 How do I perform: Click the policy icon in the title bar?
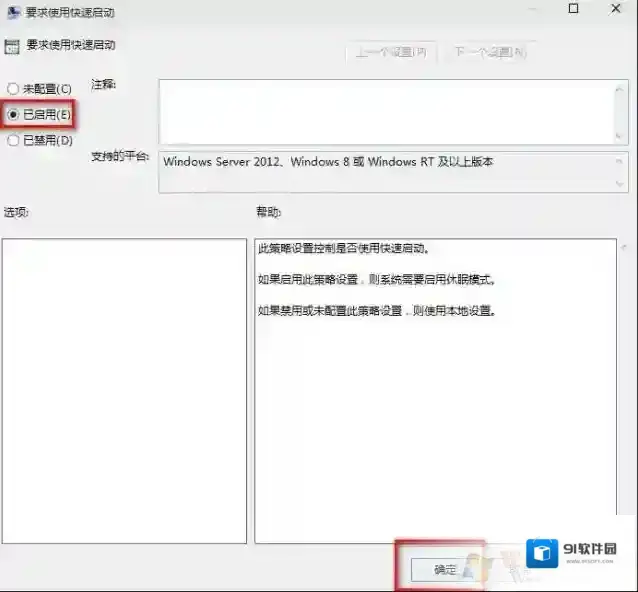click(11, 14)
